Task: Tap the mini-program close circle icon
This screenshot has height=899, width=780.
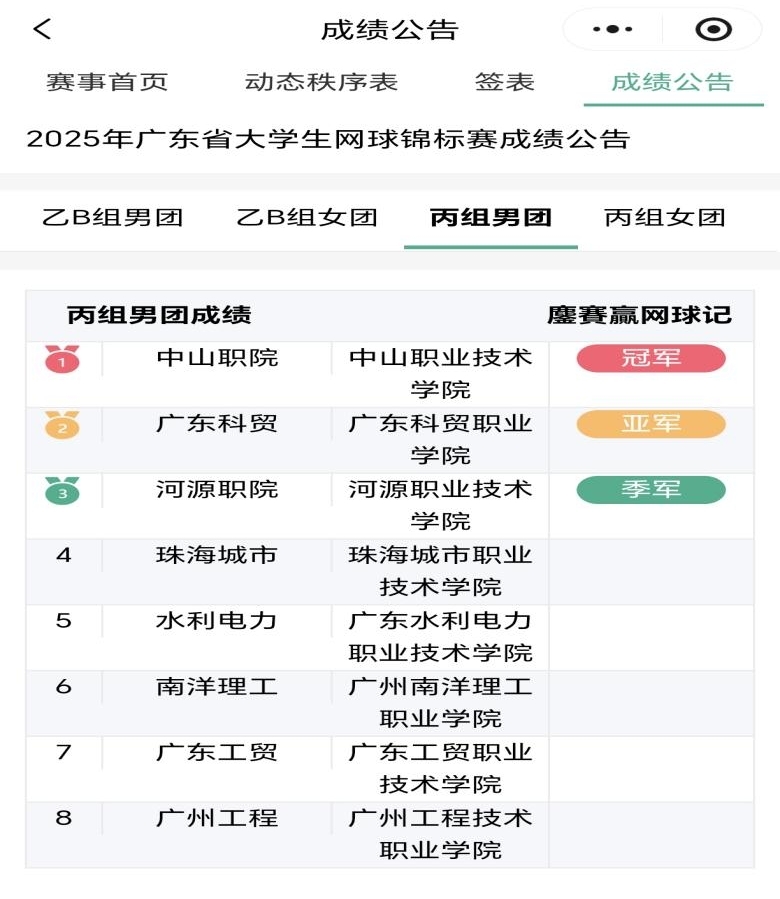Action: (713, 30)
